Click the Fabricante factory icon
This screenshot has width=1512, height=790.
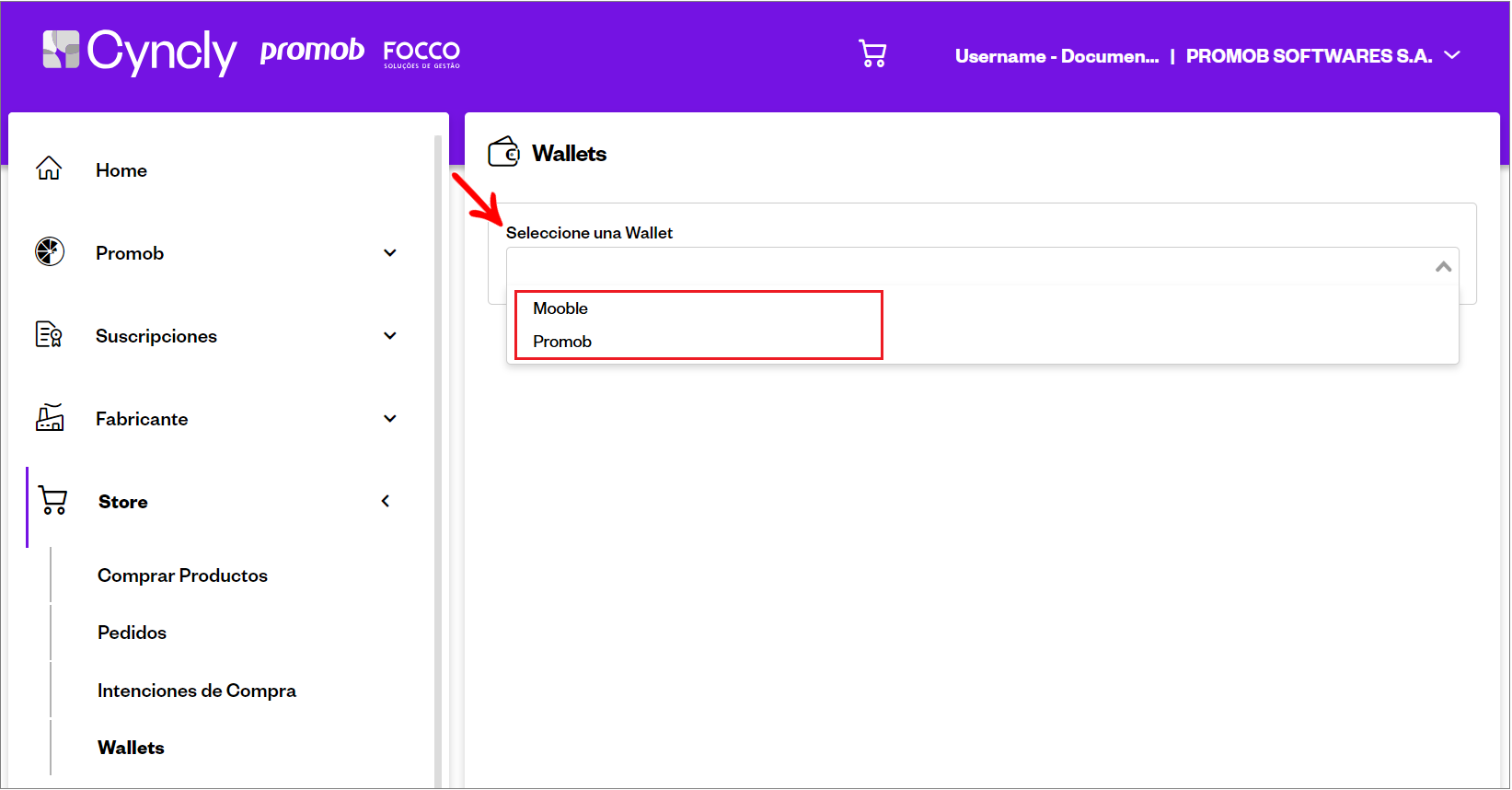50,417
